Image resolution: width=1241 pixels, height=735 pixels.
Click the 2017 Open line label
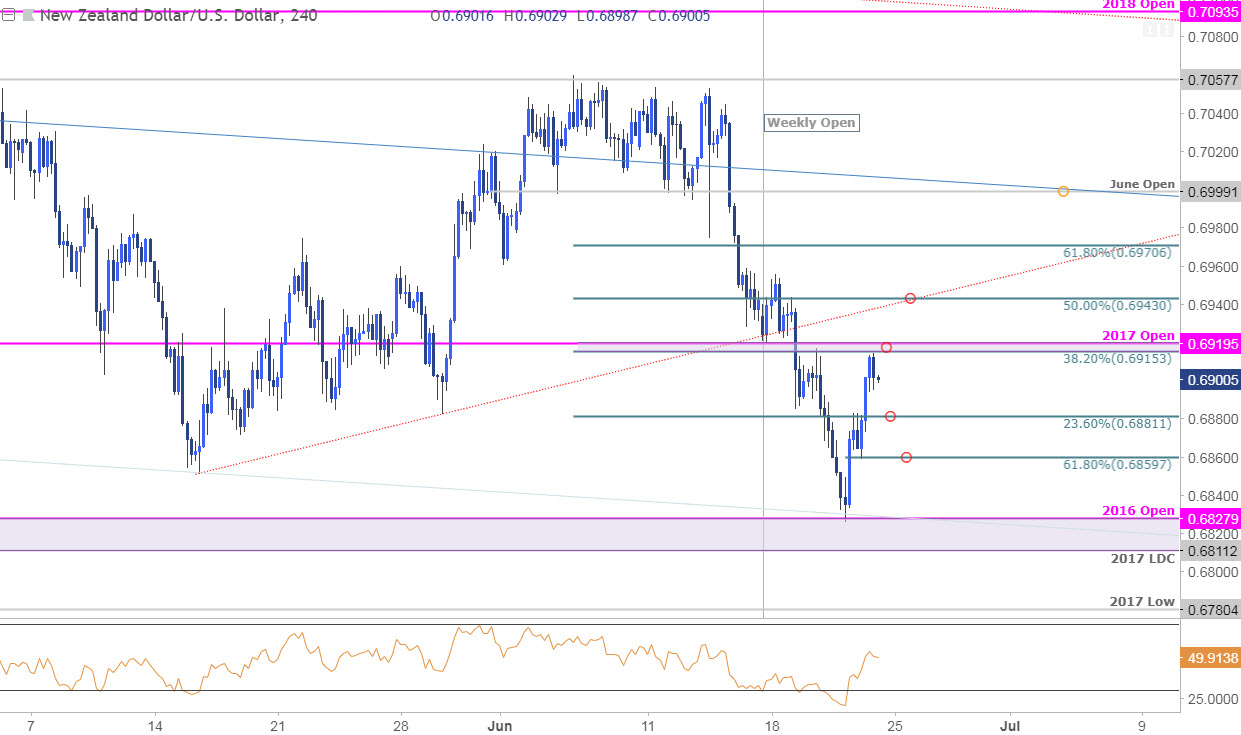tap(1139, 334)
